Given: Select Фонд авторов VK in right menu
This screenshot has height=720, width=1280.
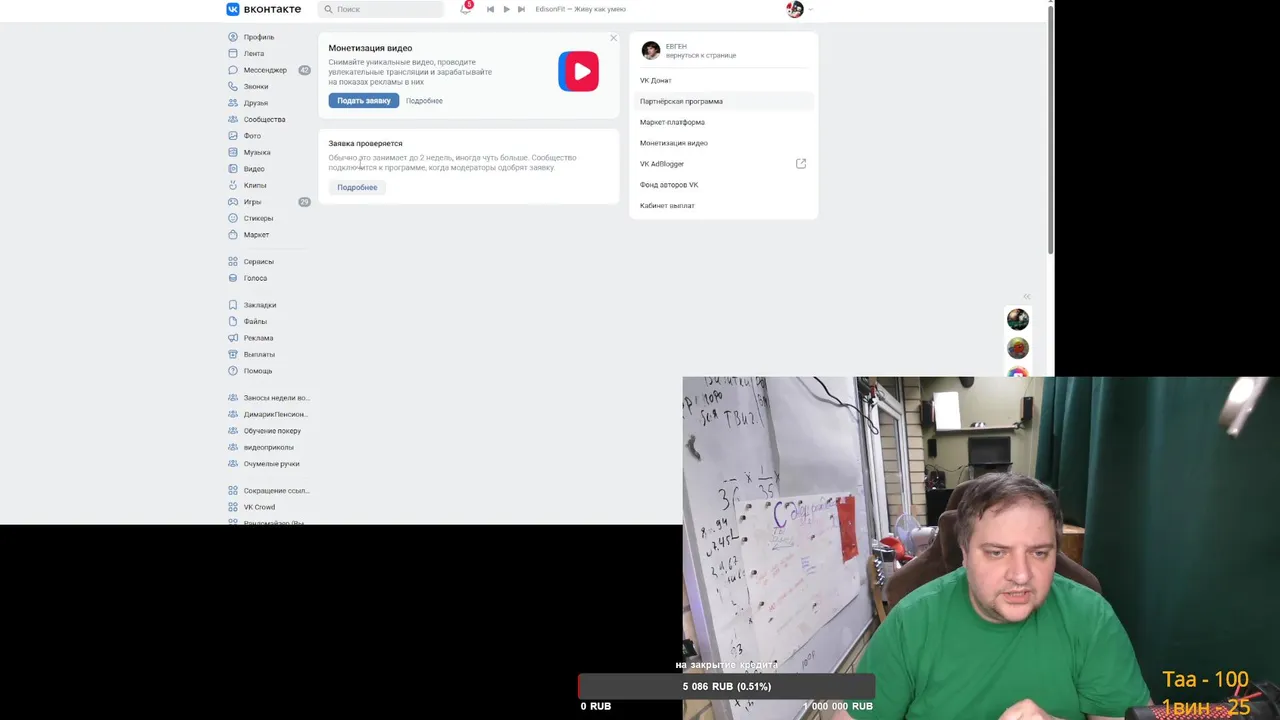Looking at the screenshot, I should pos(723,185).
